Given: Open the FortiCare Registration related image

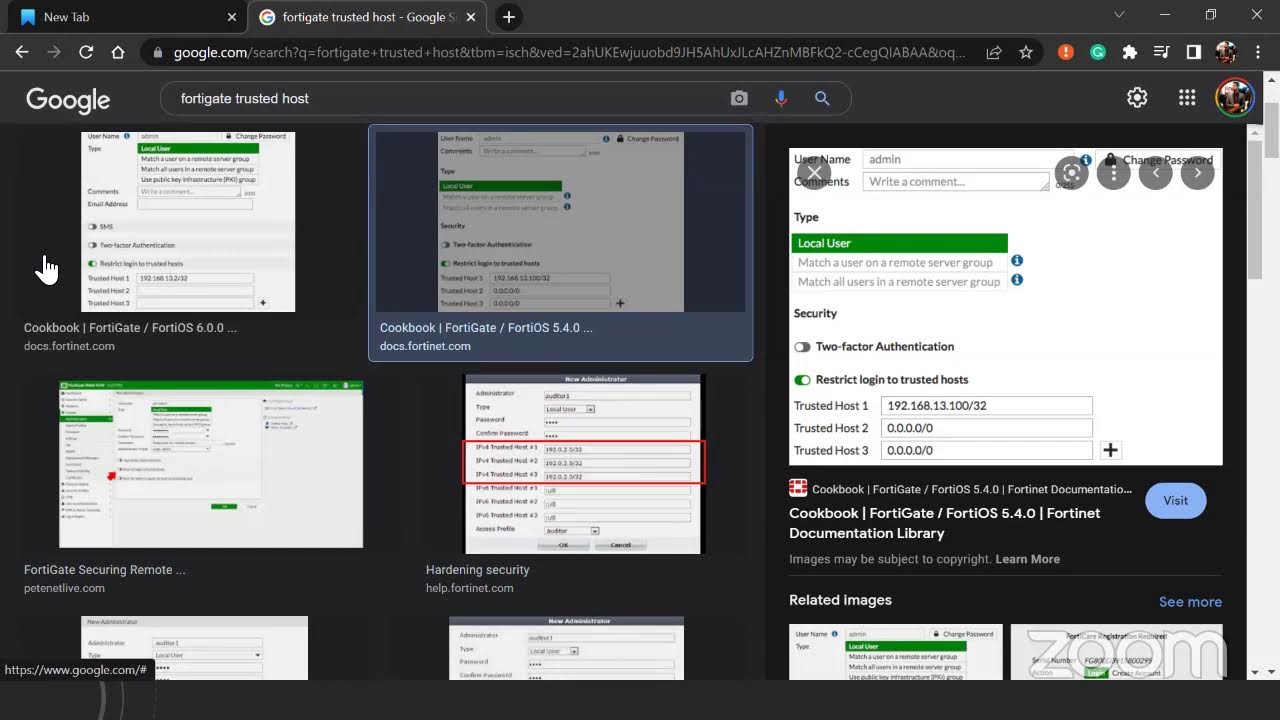Looking at the screenshot, I should pos(1117,652).
